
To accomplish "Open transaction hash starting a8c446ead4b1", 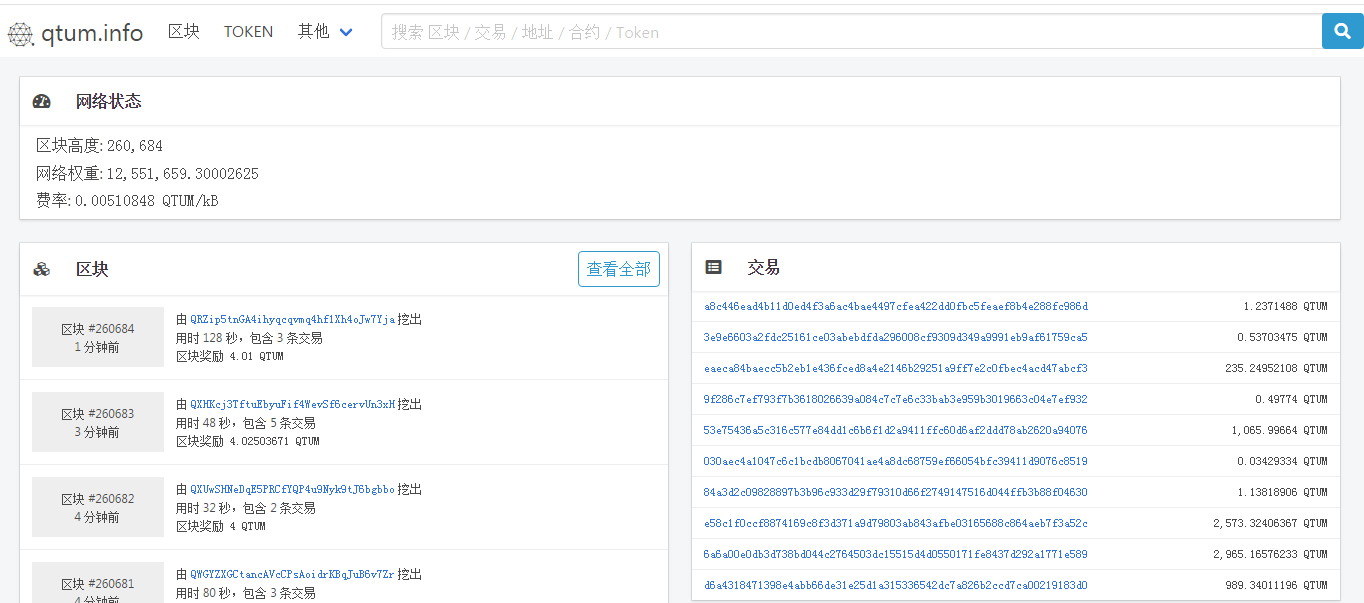I will click(896, 306).
